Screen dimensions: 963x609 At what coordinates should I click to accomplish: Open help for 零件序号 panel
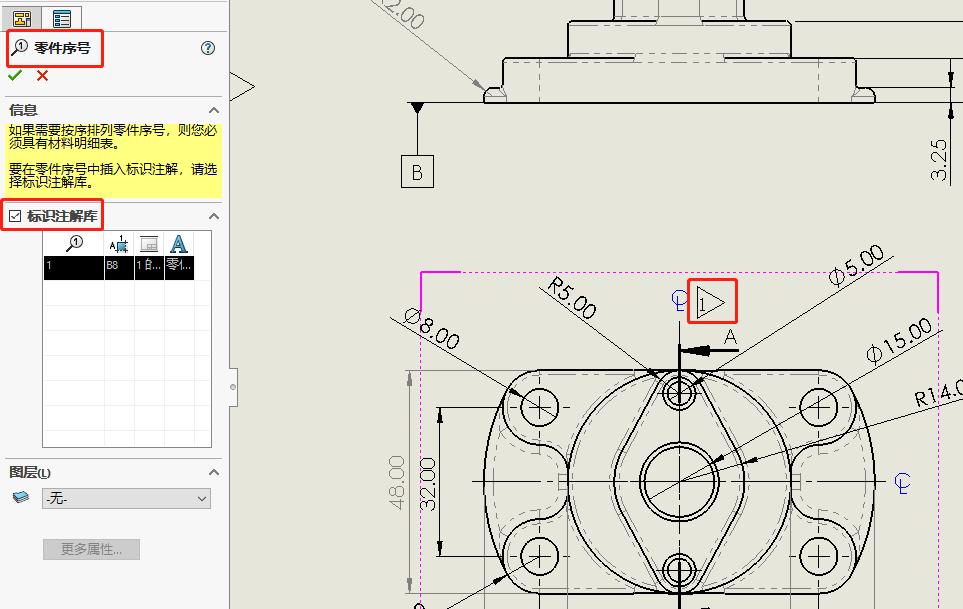point(208,48)
